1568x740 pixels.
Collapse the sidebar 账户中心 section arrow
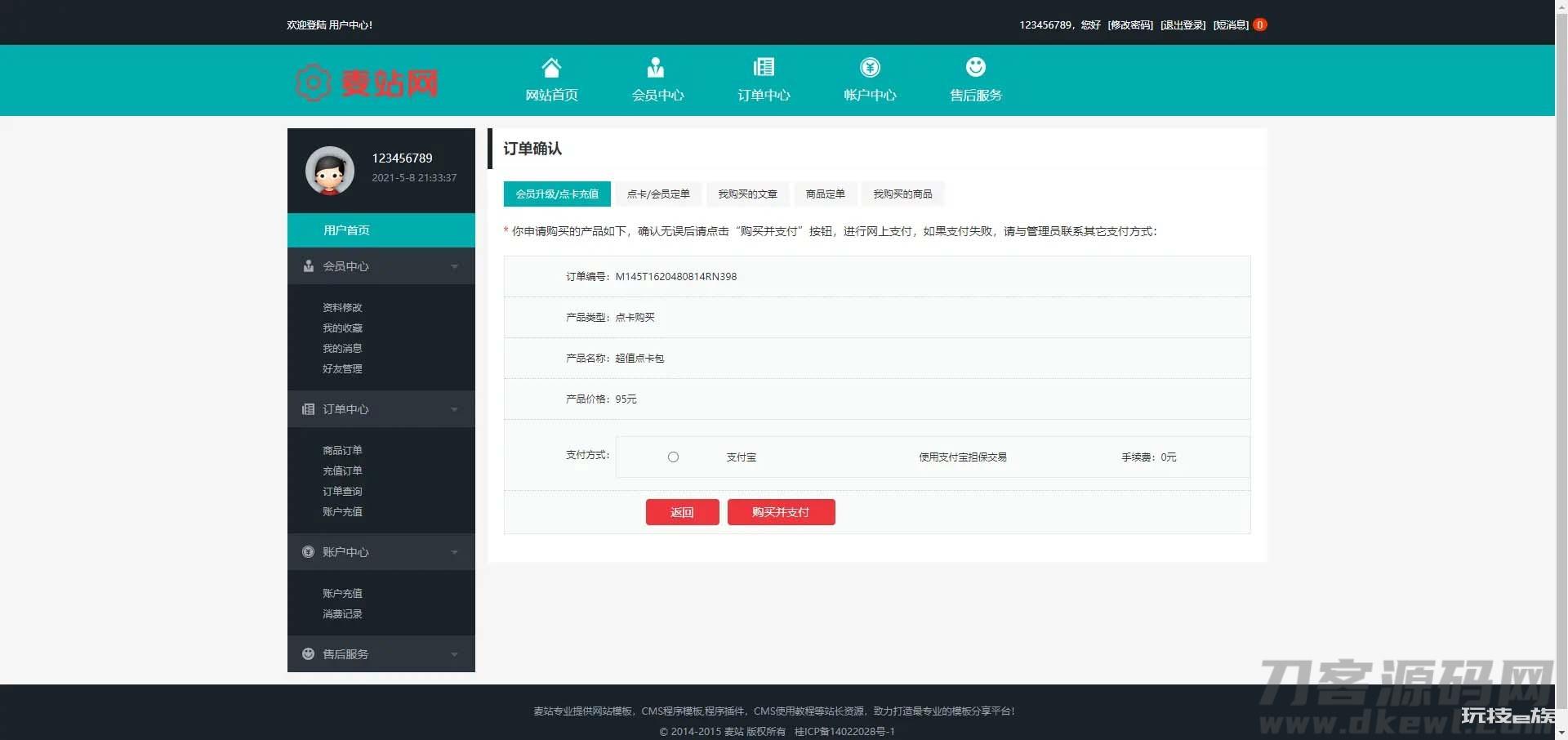[x=455, y=552]
